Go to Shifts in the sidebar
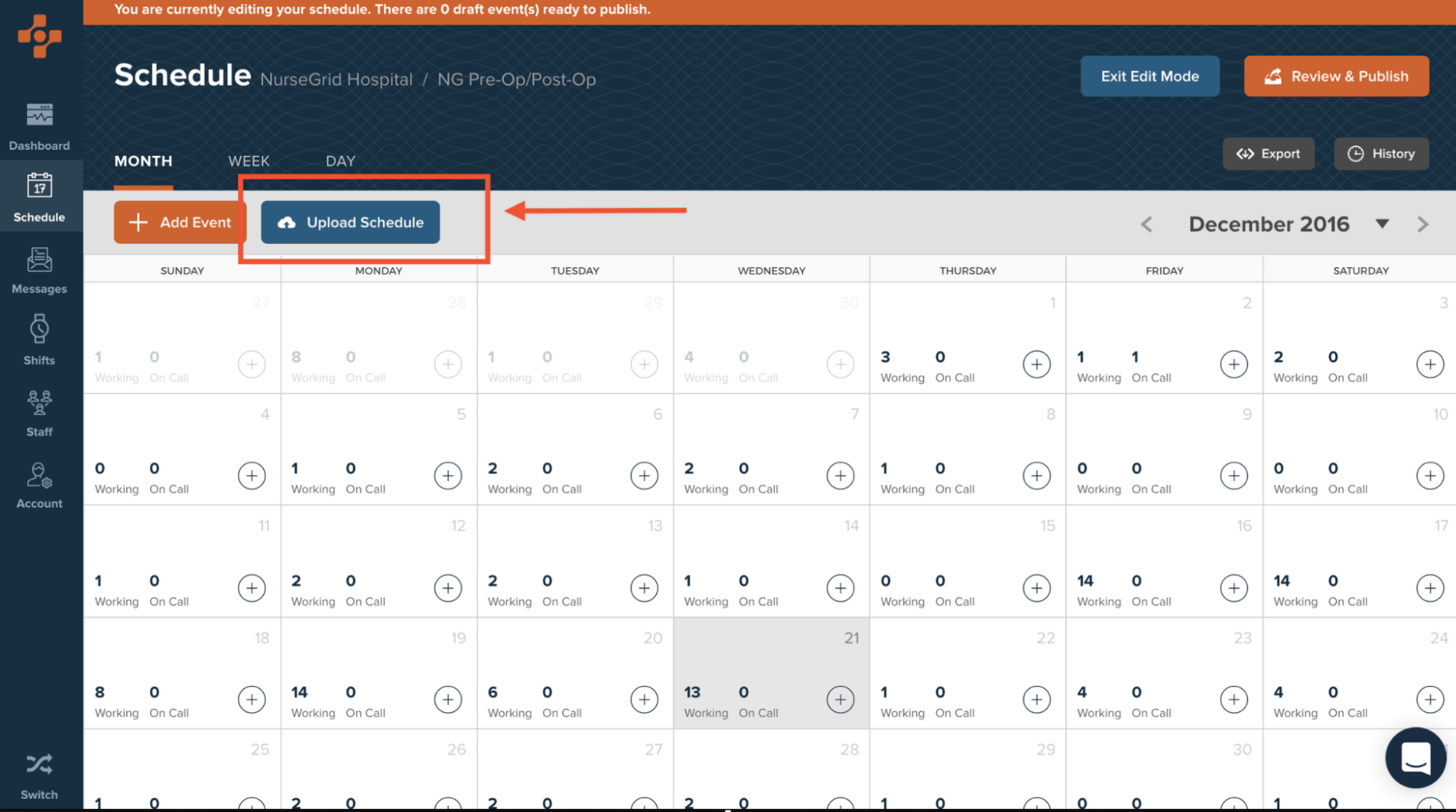 [39, 339]
